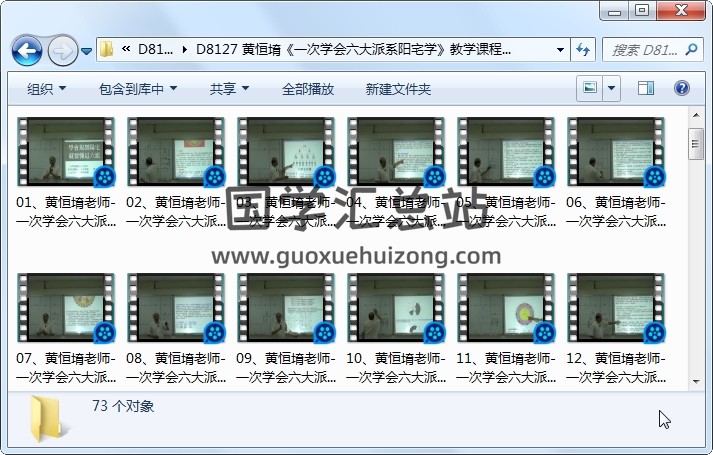Toggle the preview pane
Image resolution: width=713 pixels, height=455 pixels.
pos(646,88)
